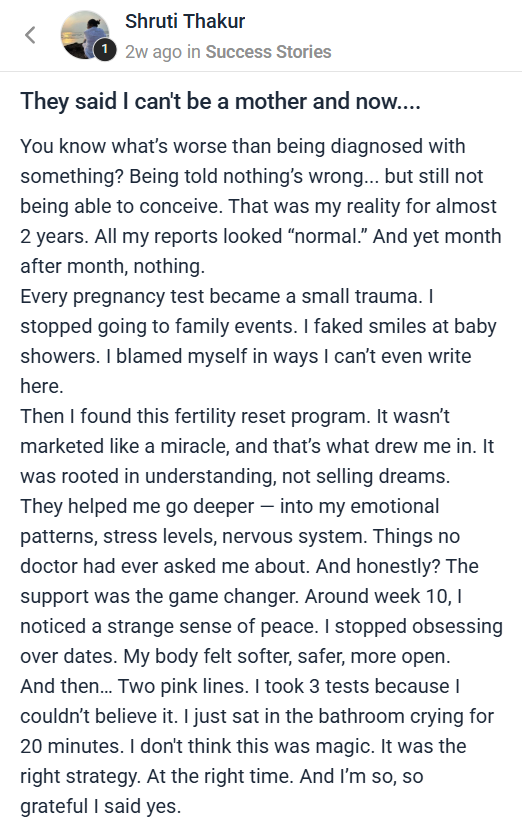The image size is (522, 821).
Task: Click the line 'after month, nothing.'
Action: pyautogui.click(x=113, y=267)
